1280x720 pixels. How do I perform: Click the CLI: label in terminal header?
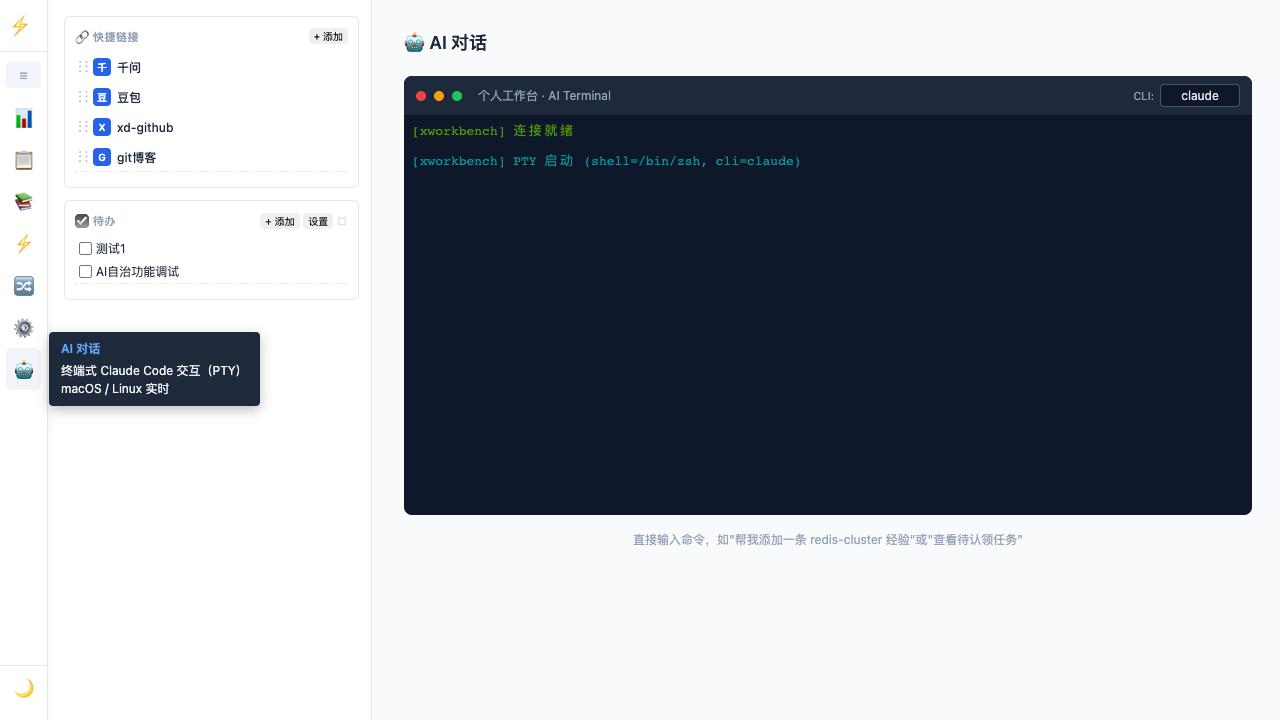1143,96
